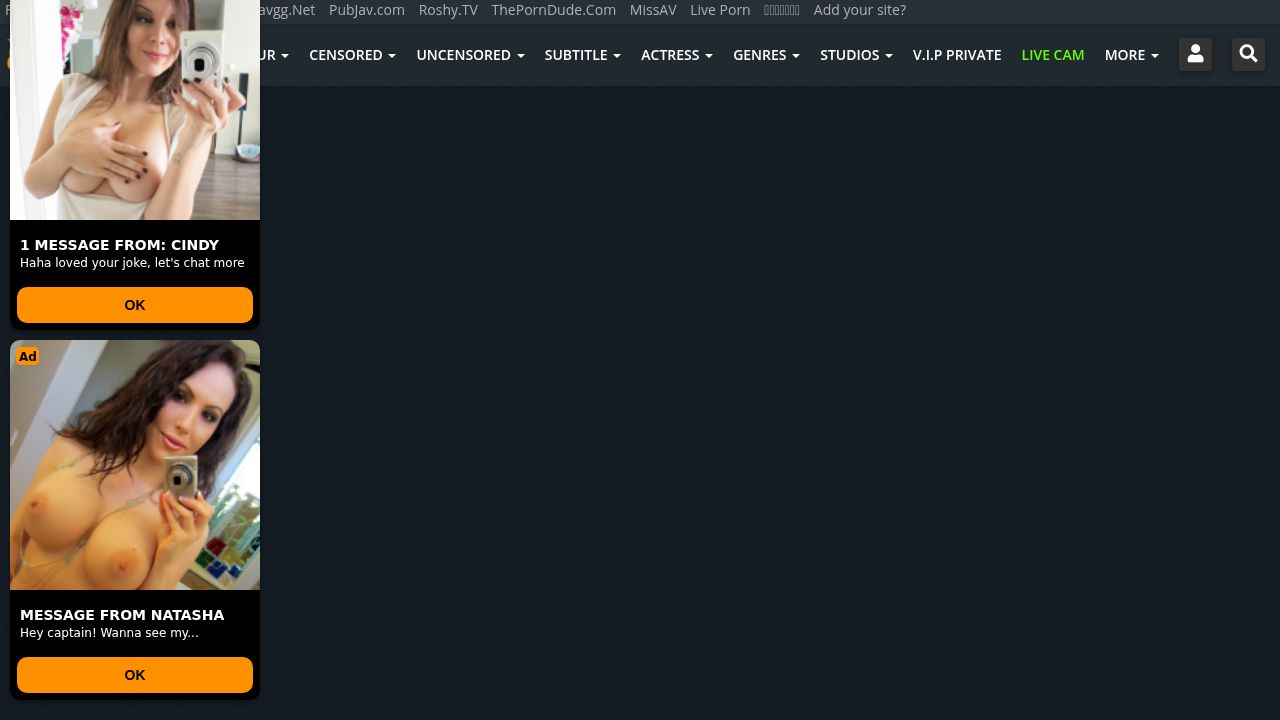Viewport: 1280px width, 720px height.
Task: Follow the Add your site? link
Action: coord(860,10)
